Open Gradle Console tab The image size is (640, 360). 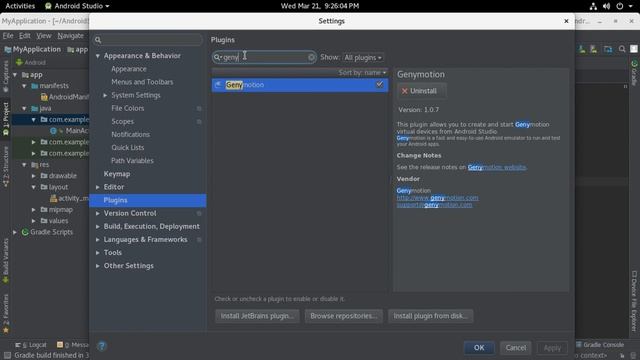tap(600, 345)
